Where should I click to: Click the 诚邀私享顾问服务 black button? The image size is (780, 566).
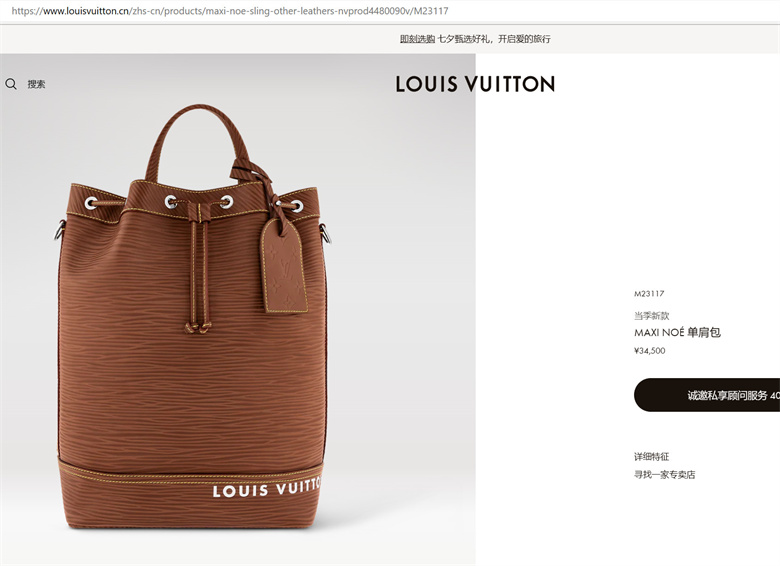coord(707,395)
